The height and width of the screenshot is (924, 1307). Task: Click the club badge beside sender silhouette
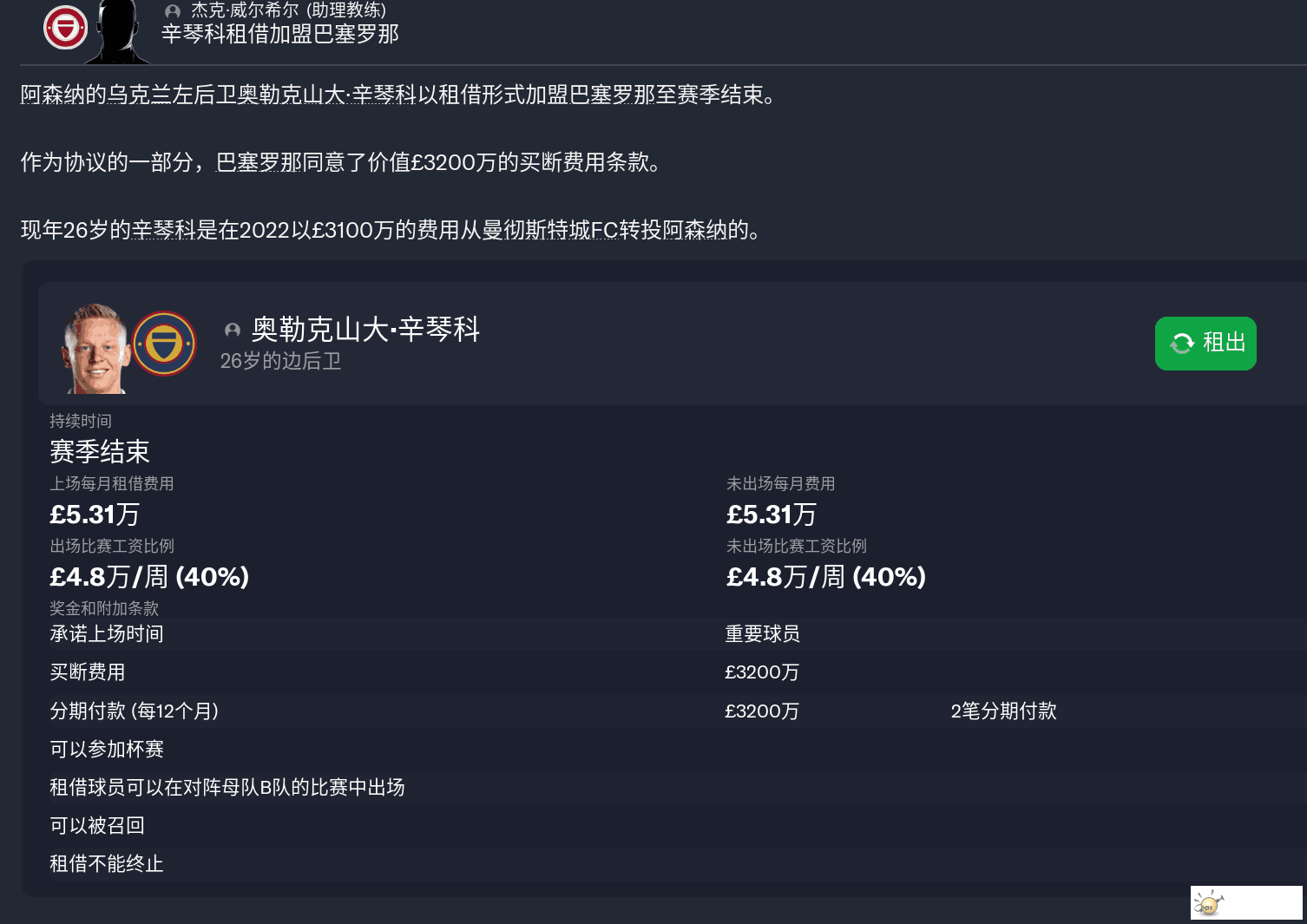pyautogui.click(x=66, y=28)
